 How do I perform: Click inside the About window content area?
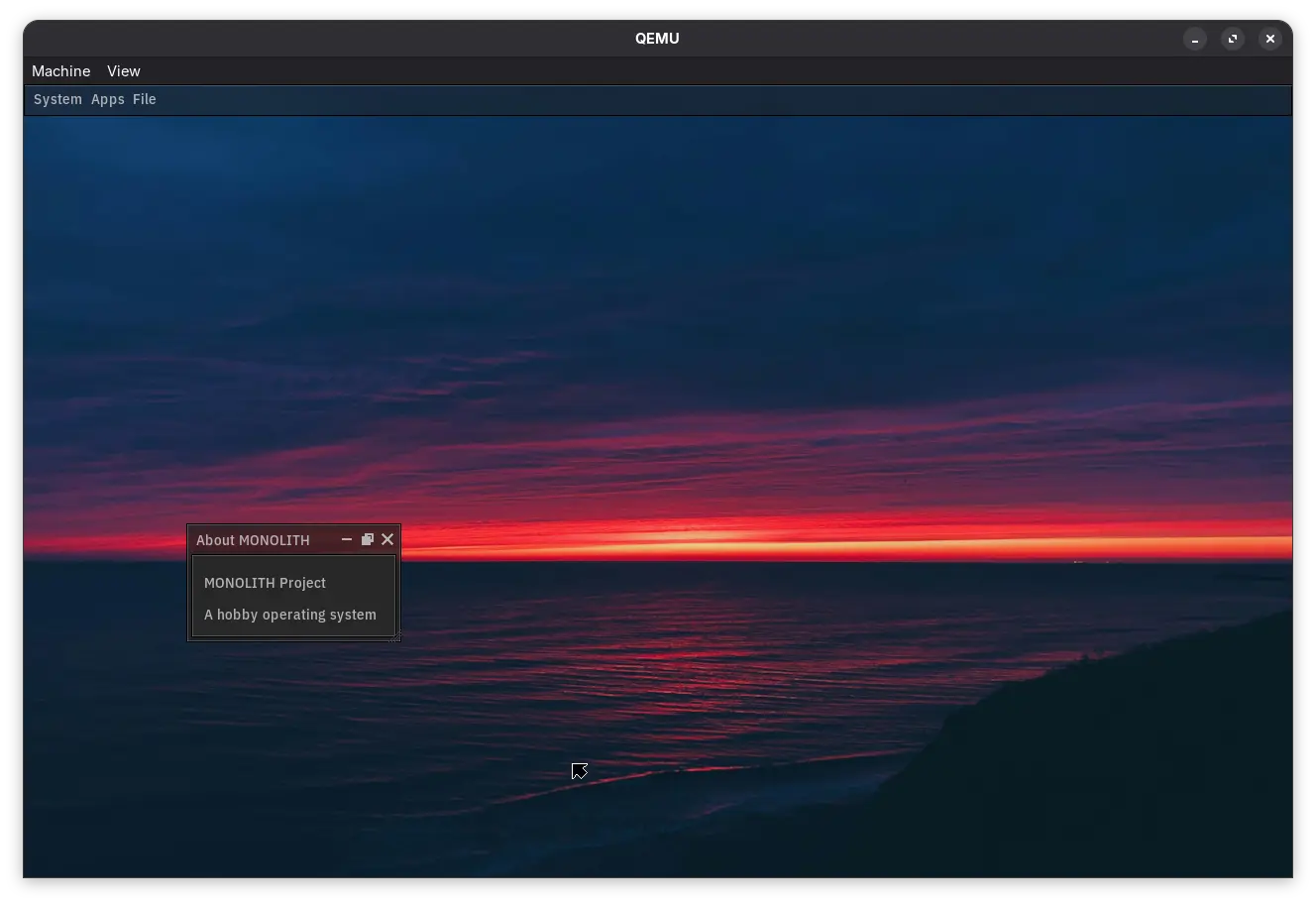coord(293,599)
